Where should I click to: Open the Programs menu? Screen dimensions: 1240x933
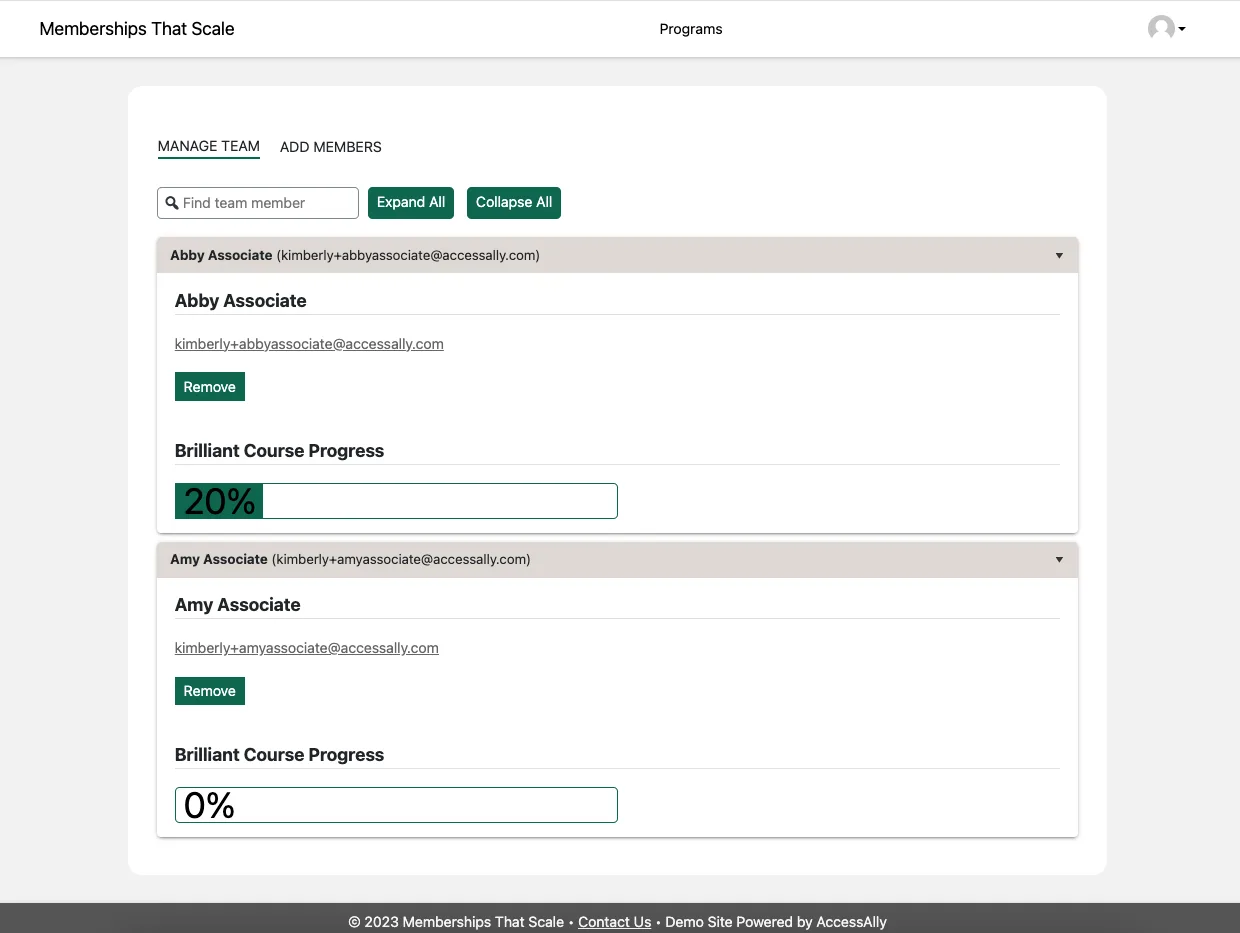coord(691,29)
